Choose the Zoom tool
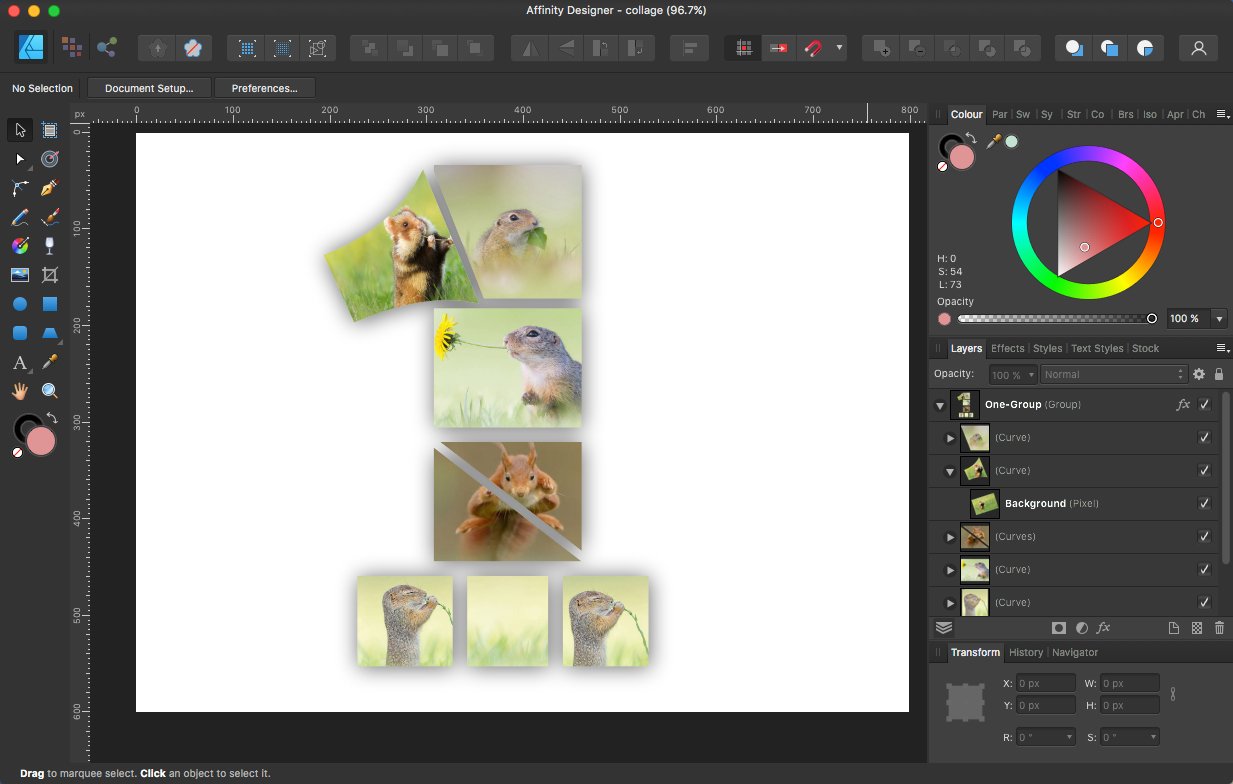 click(x=49, y=390)
